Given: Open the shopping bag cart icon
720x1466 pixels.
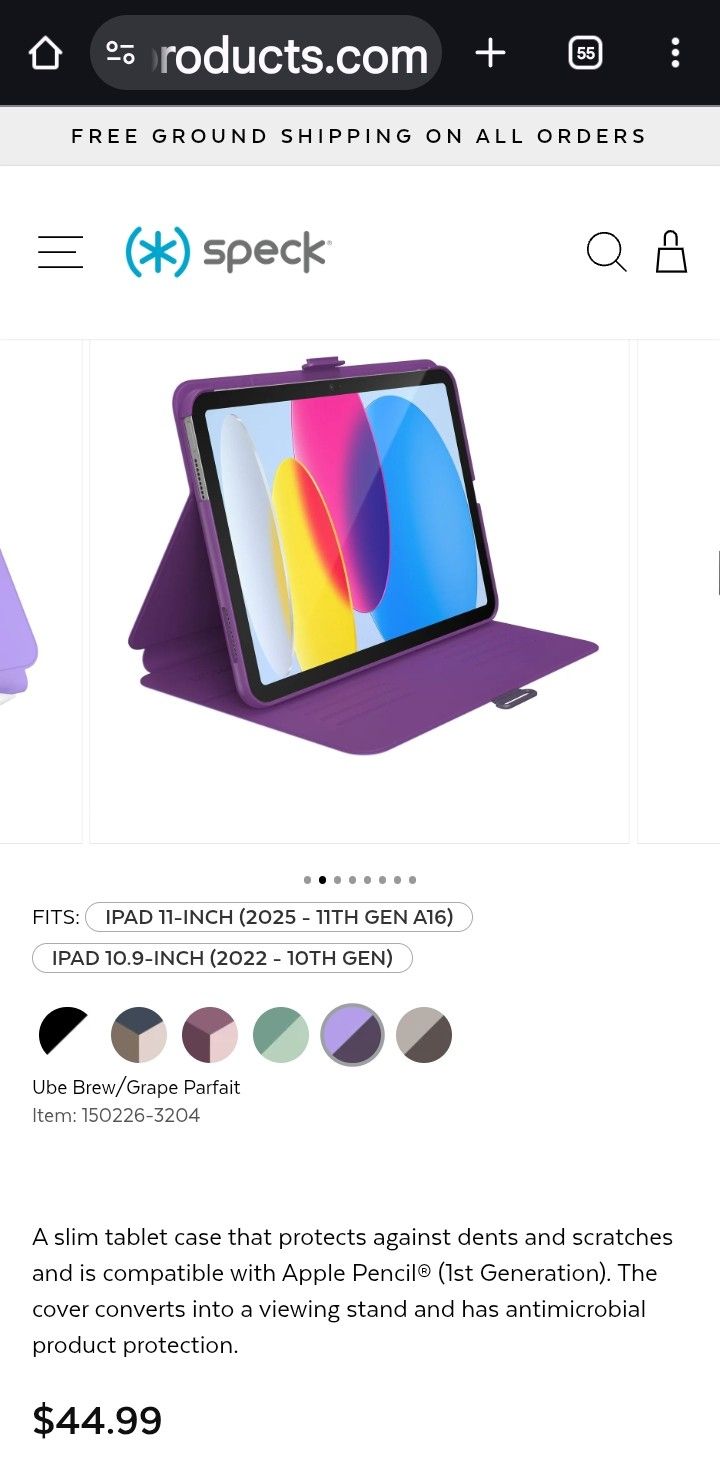Looking at the screenshot, I should [x=671, y=252].
